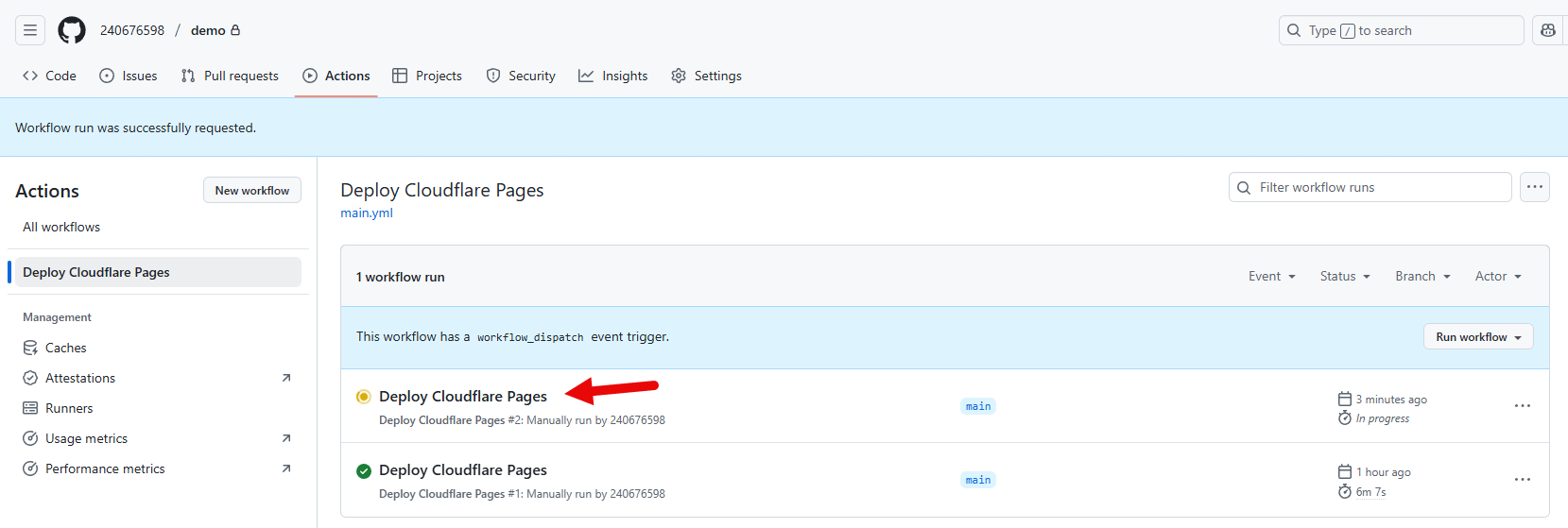
Task: Click the 'In progress' status text
Action: pyautogui.click(x=1383, y=418)
